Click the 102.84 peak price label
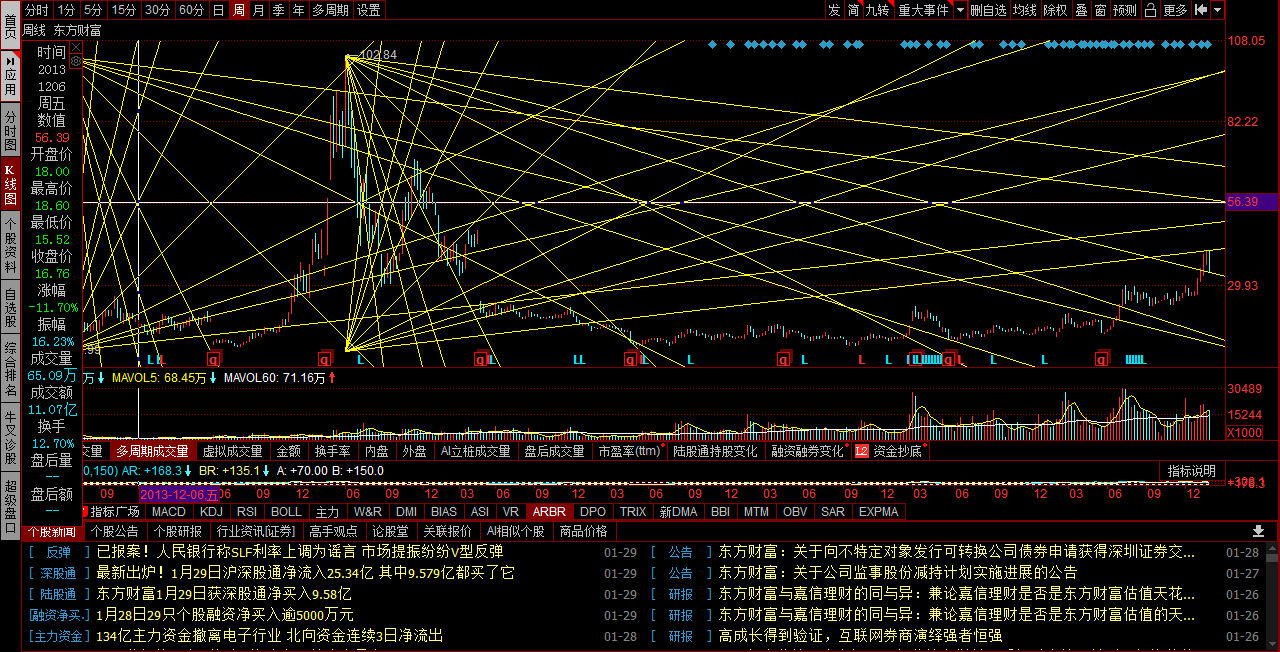Screen dimensions: 1280x652 click(x=378, y=54)
